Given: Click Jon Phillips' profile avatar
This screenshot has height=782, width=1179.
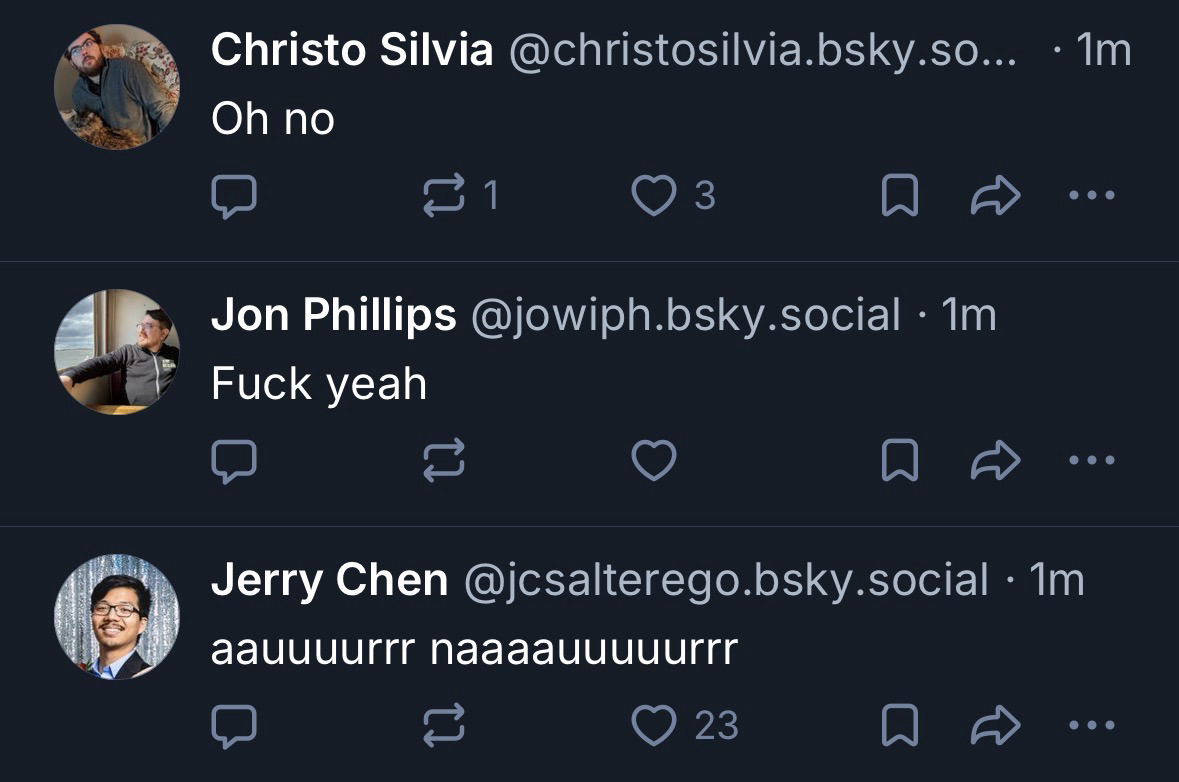Looking at the screenshot, I should pyautogui.click(x=117, y=352).
